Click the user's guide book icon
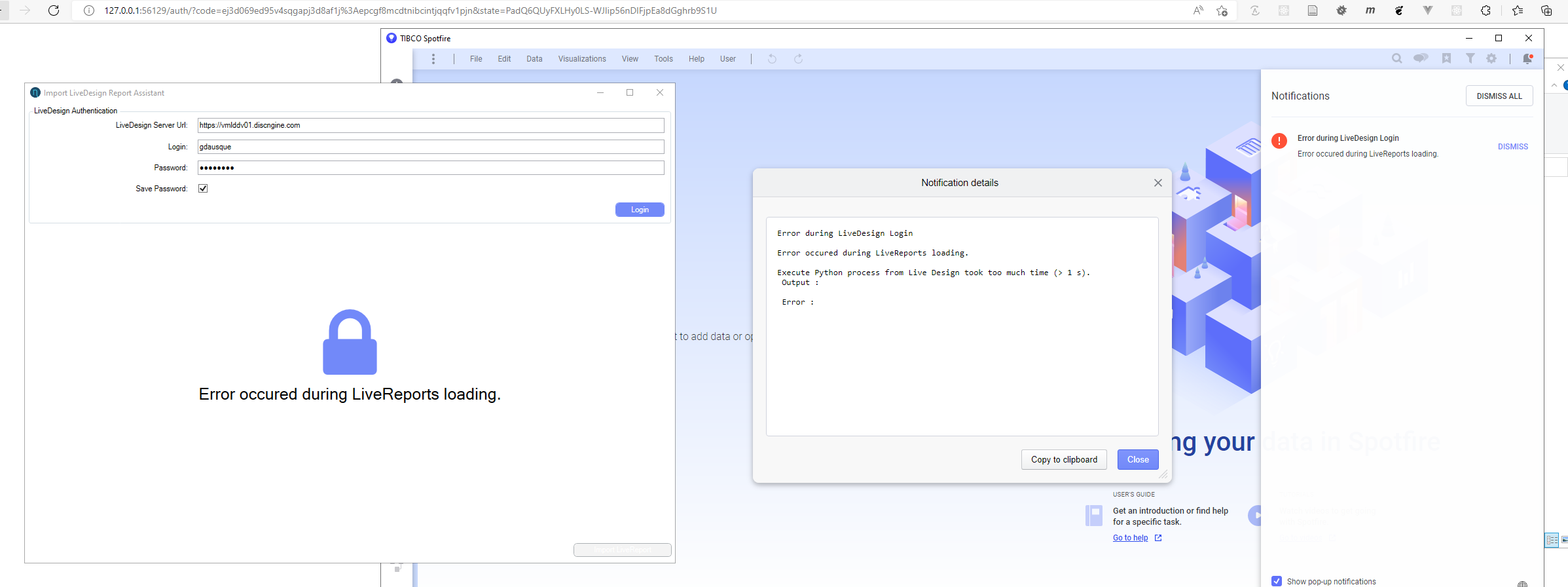This screenshot has width=1568, height=587. 1093,516
